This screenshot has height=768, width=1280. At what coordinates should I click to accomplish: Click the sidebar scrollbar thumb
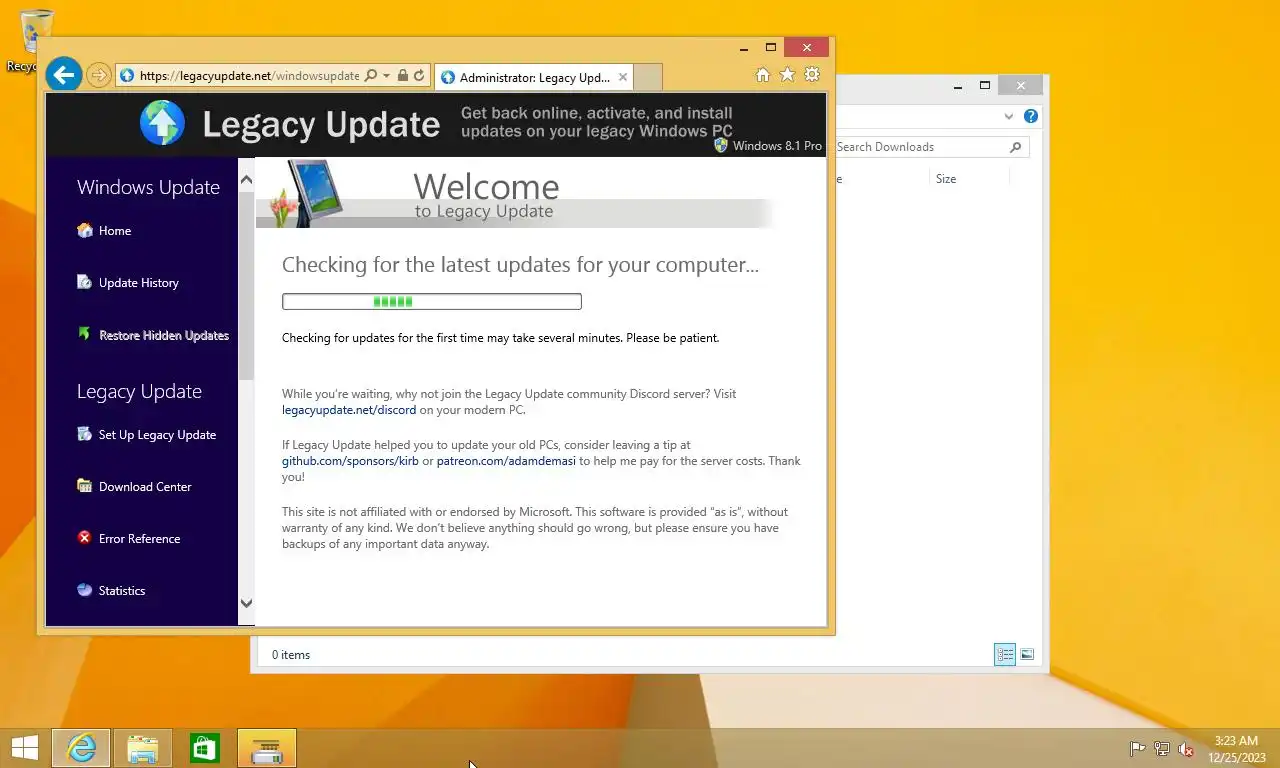tap(246, 285)
